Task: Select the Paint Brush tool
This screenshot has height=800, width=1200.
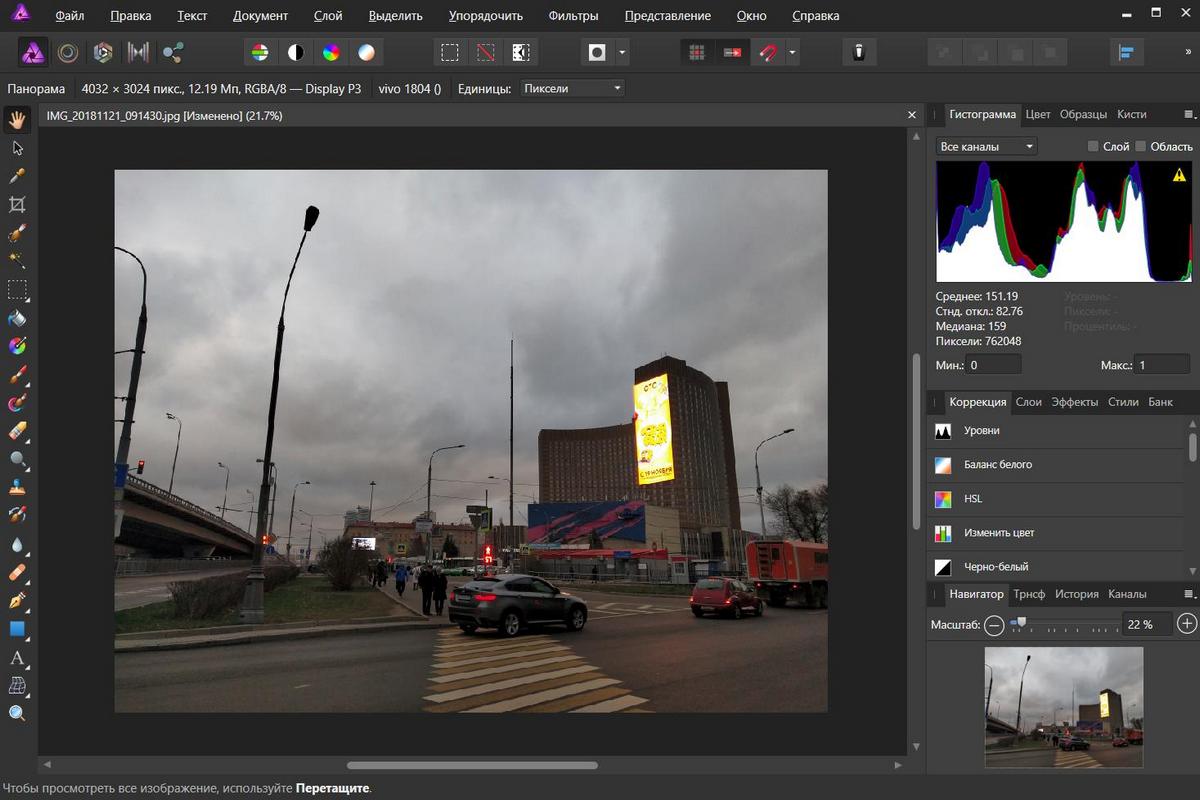Action: click(17, 375)
